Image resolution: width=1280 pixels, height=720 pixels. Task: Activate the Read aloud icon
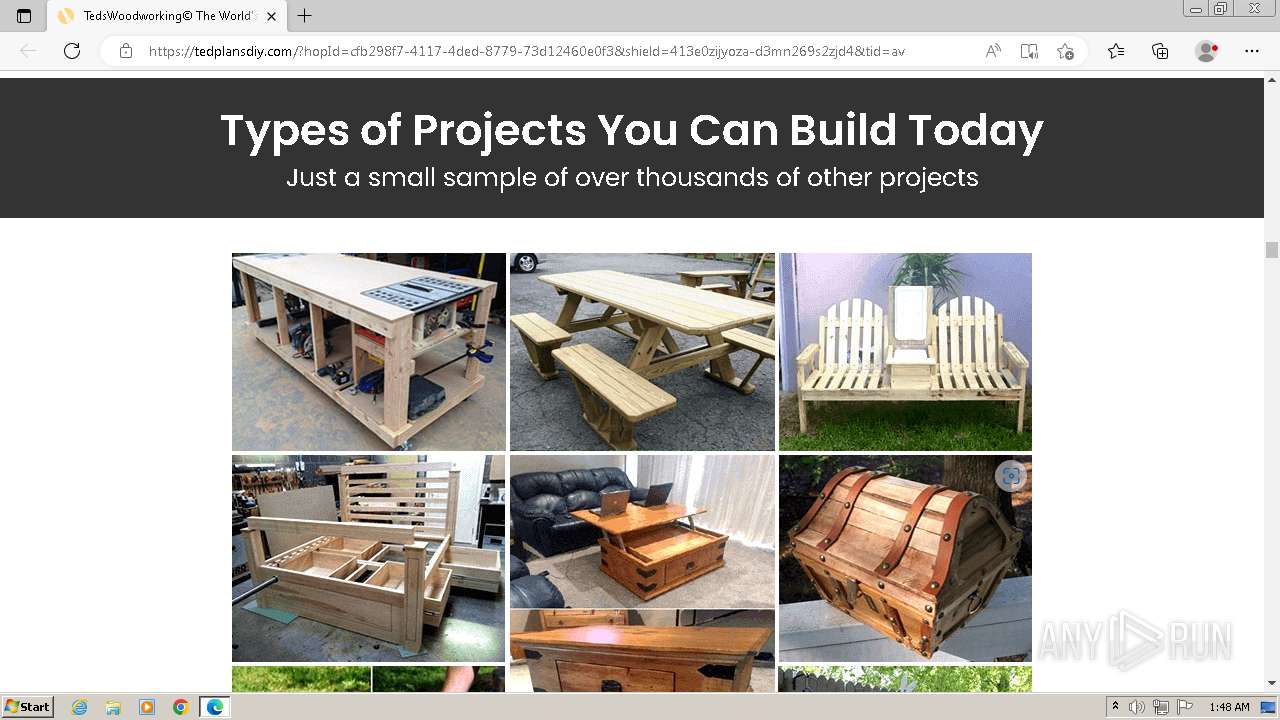coord(993,51)
